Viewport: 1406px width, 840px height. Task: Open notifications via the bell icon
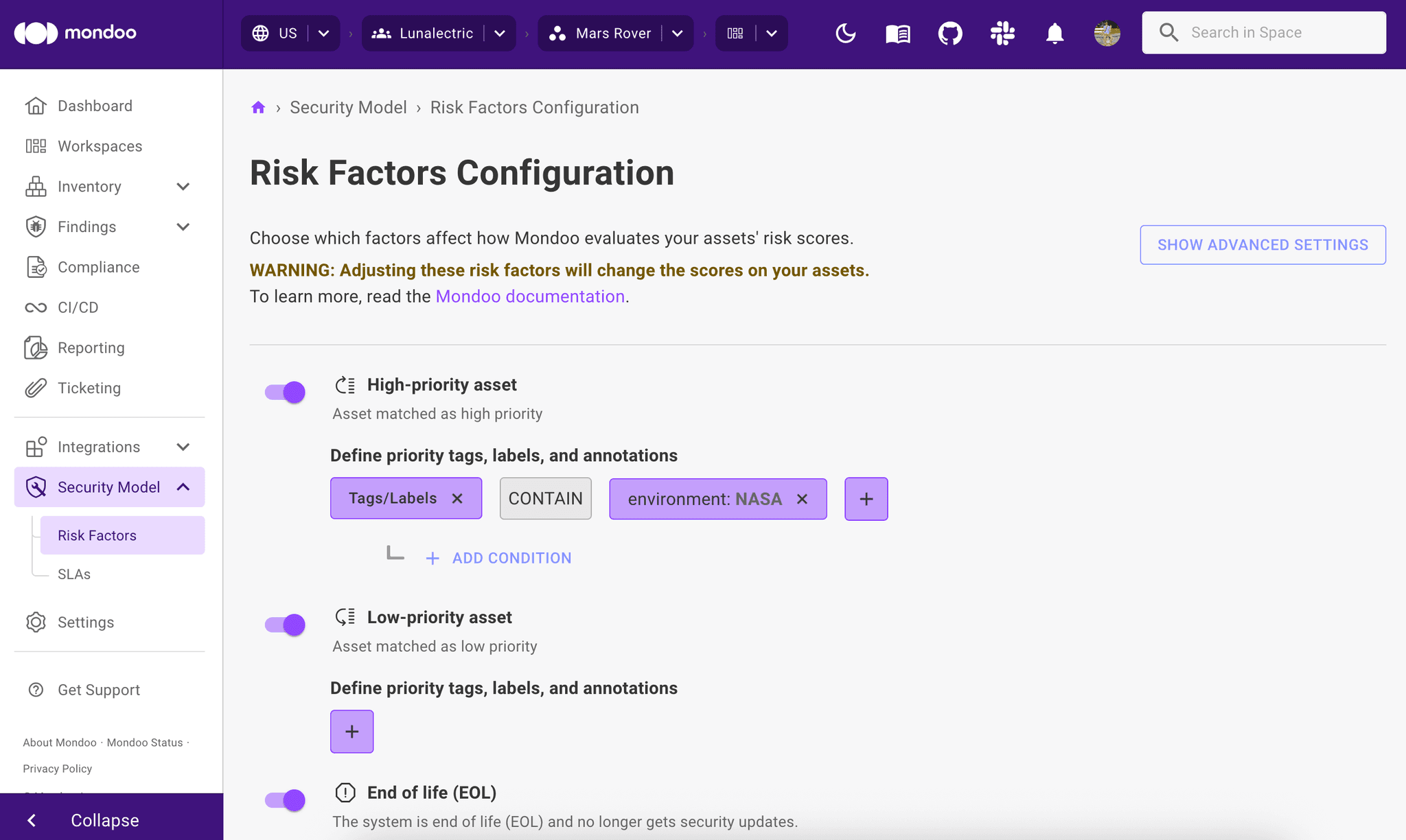(x=1054, y=32)
